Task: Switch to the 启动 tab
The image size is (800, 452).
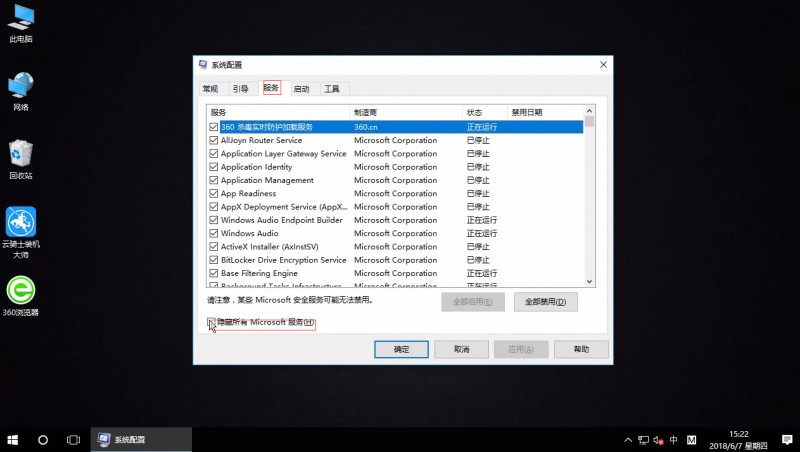Action: coord(302,89)
